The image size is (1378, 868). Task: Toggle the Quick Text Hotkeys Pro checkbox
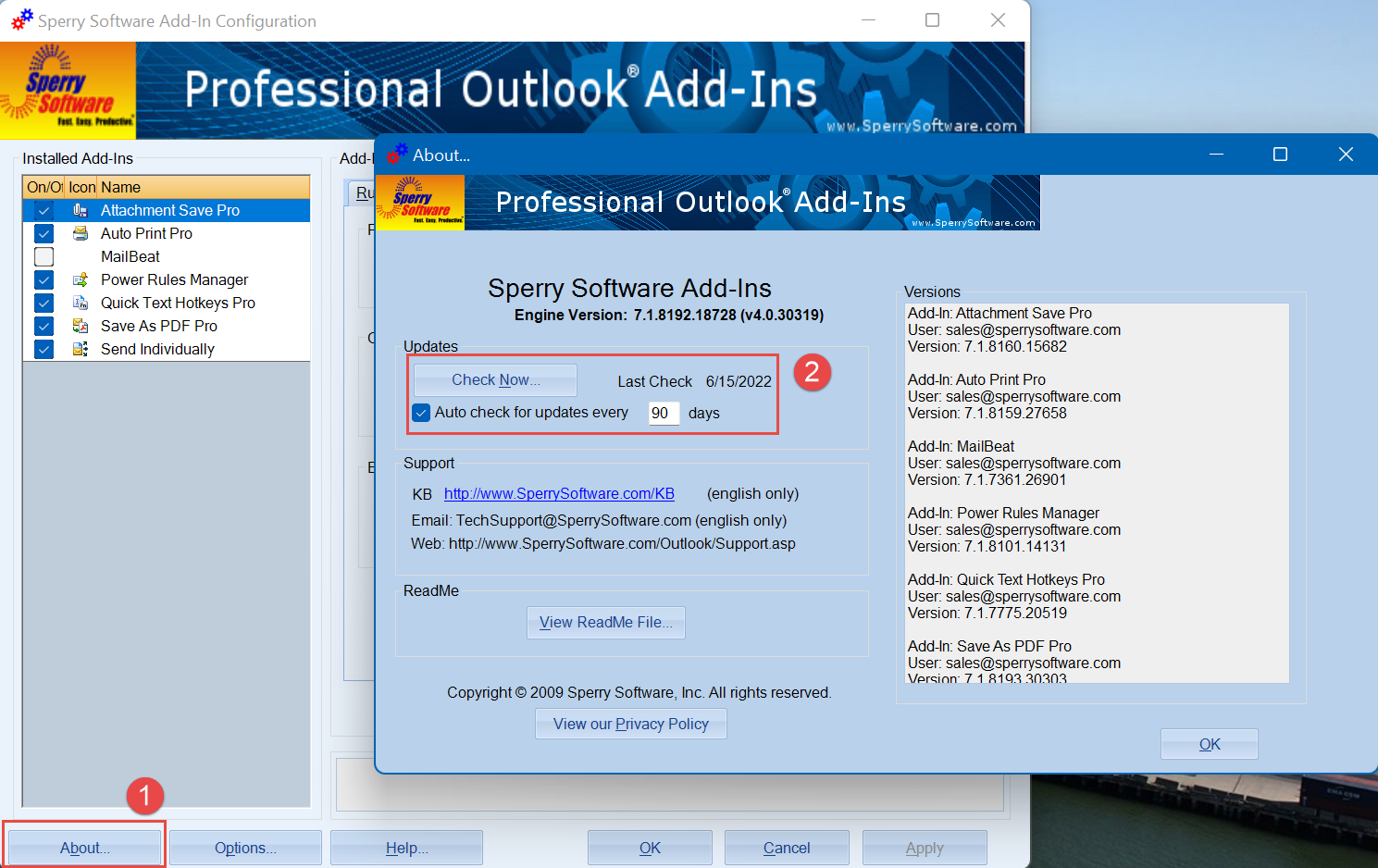click(43, 303)
